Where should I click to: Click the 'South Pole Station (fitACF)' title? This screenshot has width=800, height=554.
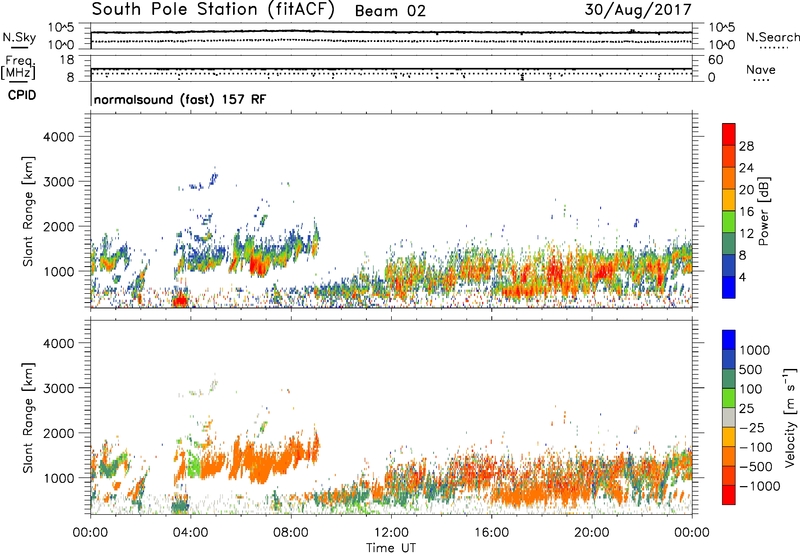click(x=213, y=9)
